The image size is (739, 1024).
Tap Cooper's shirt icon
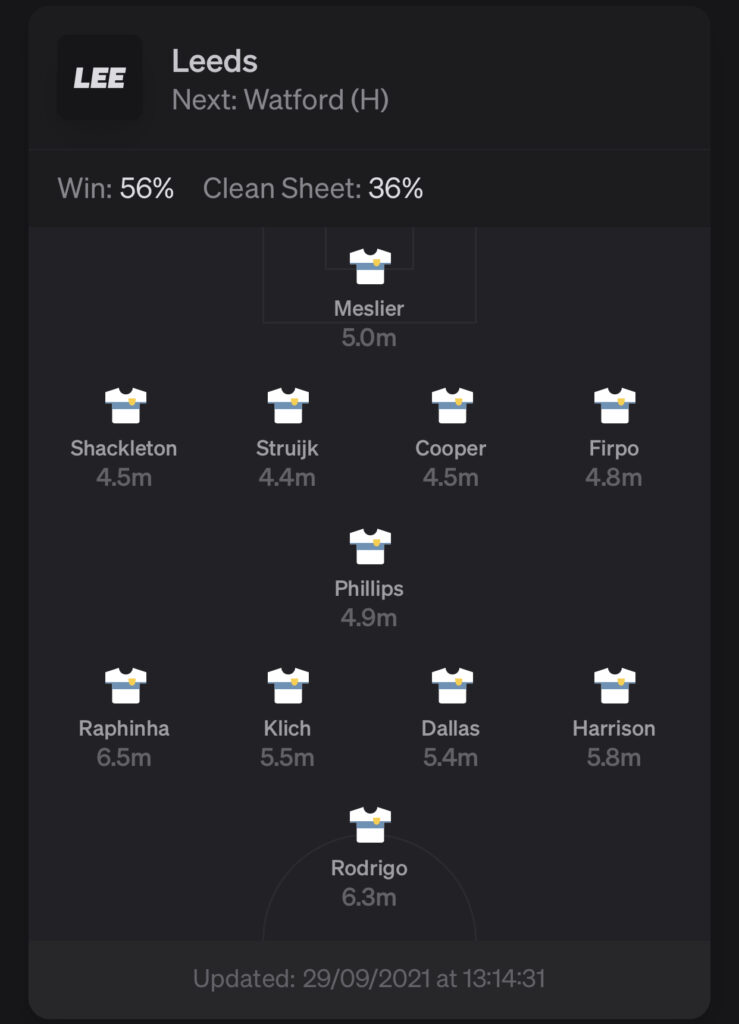pos(452,406)
